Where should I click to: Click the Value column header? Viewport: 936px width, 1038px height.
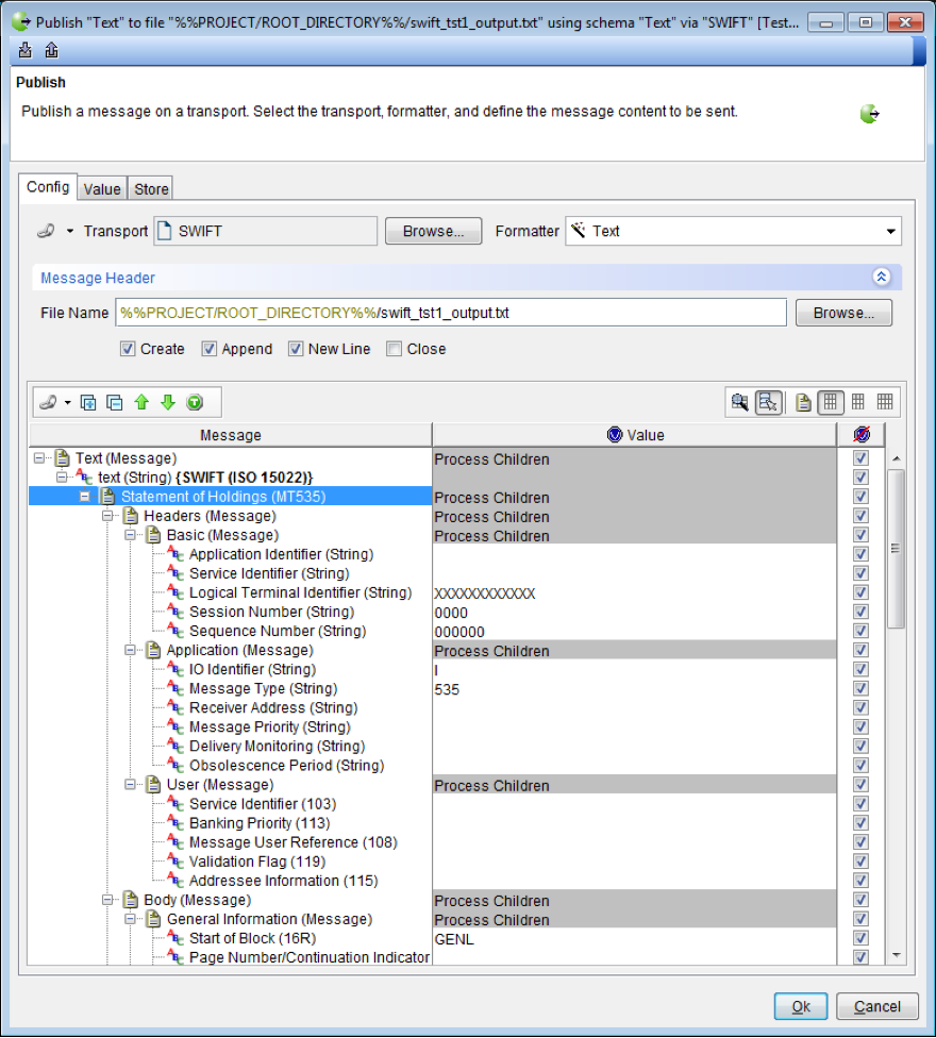(x=635, y=435)
